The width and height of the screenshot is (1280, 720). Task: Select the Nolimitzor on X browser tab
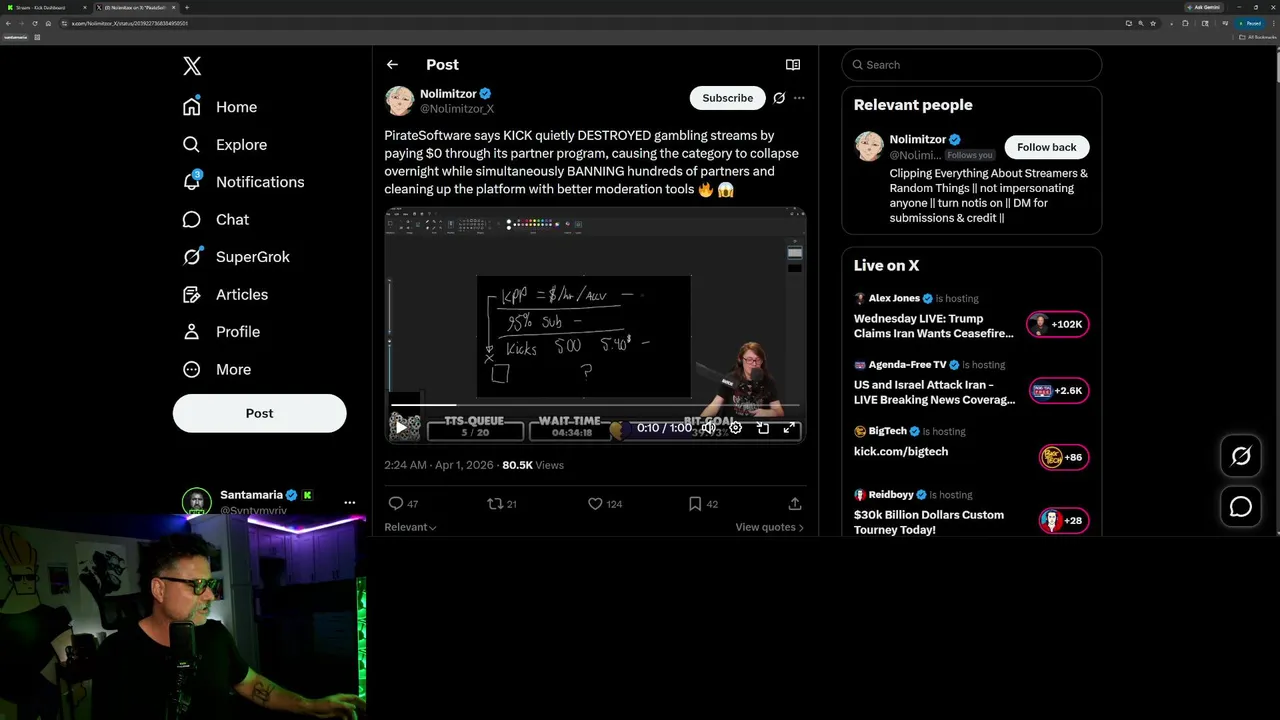pyautogui.click(x=135, y=7)
